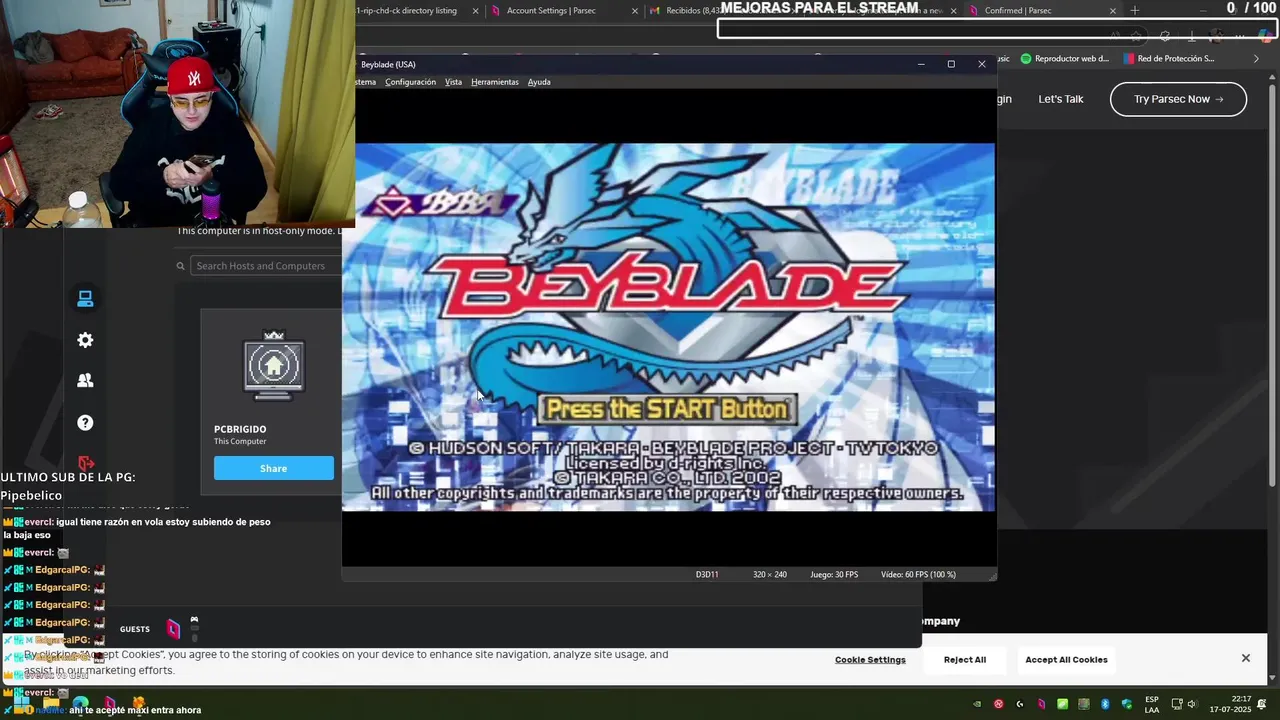
Task: Click the blue Share button
Action: click(274, 468)
